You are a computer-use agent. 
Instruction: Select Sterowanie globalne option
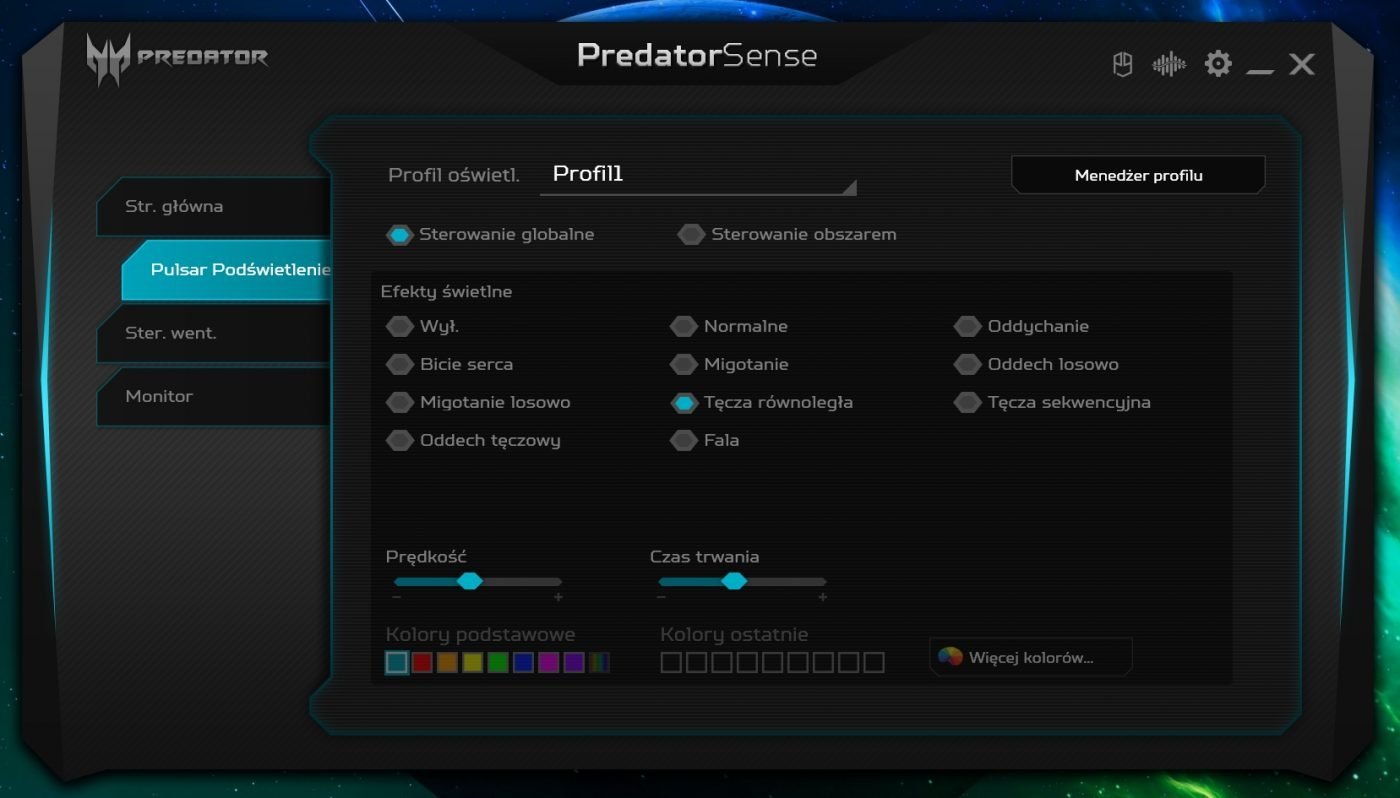(491, 235)
